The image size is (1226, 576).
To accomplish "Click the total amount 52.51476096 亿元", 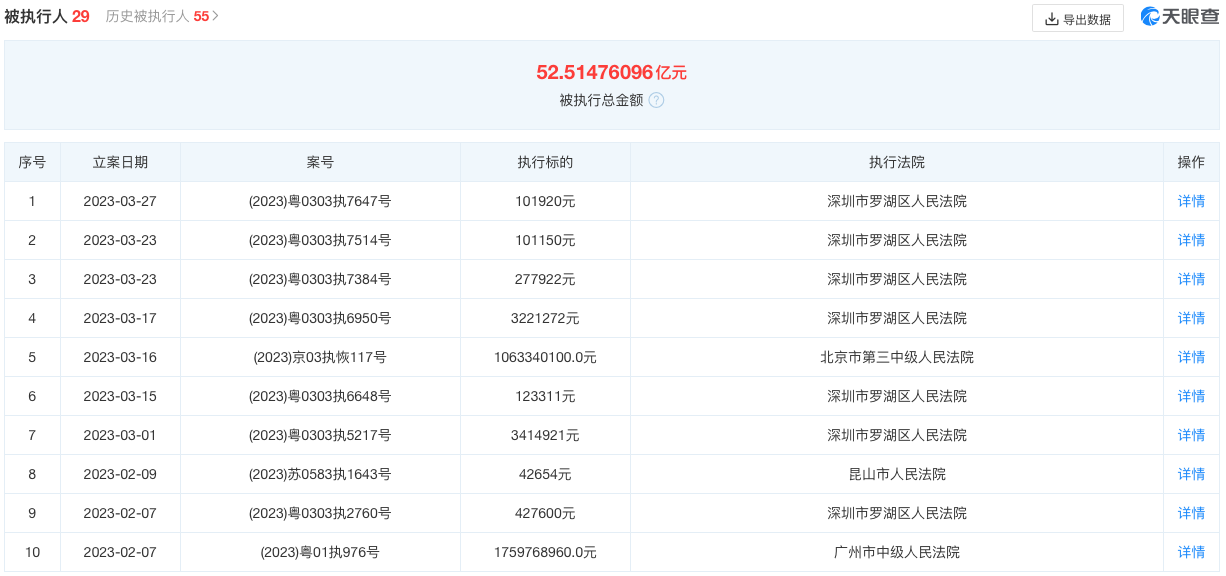I will [x=611, y=72].
